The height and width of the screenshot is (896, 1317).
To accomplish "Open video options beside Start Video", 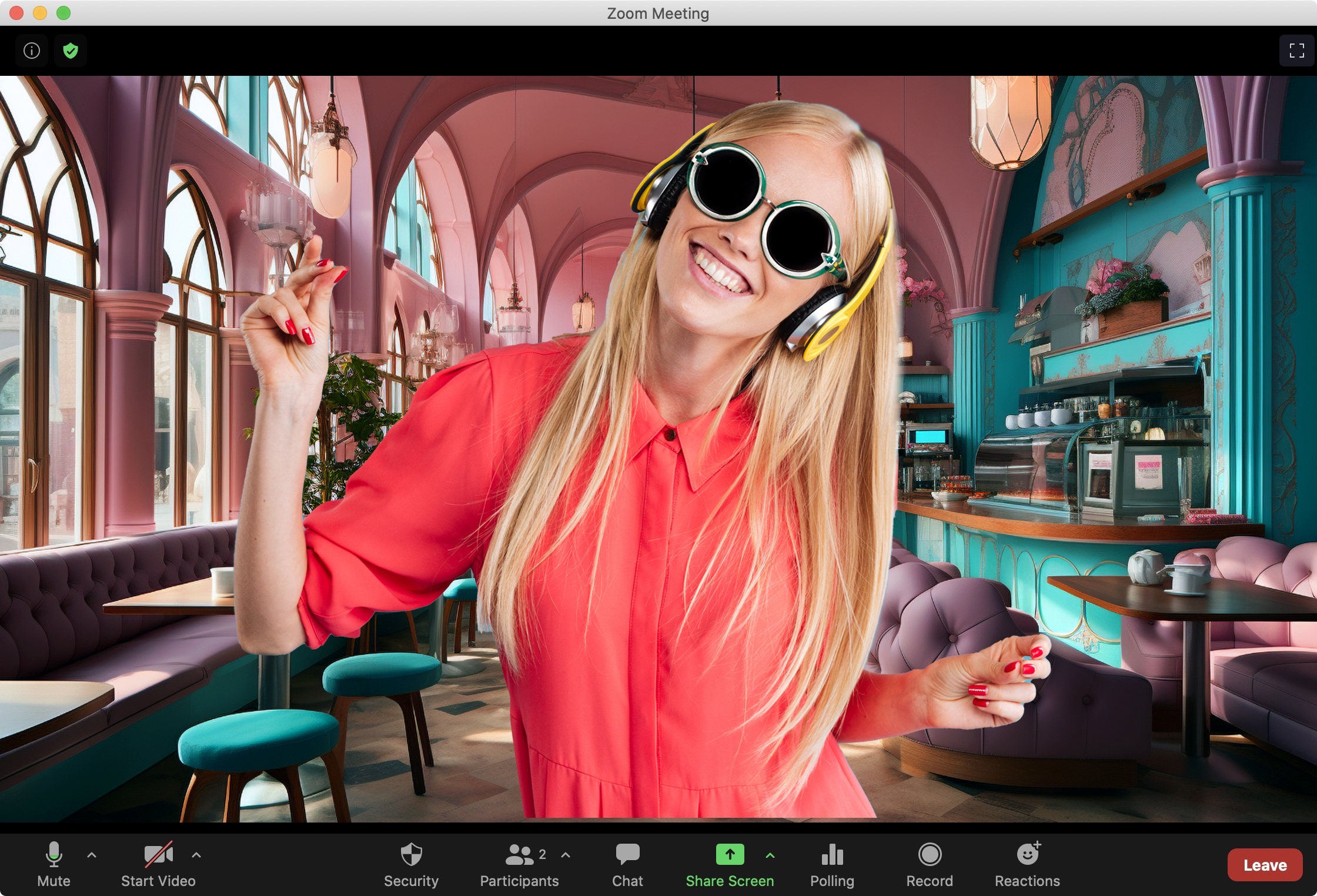I will (196, 856).
